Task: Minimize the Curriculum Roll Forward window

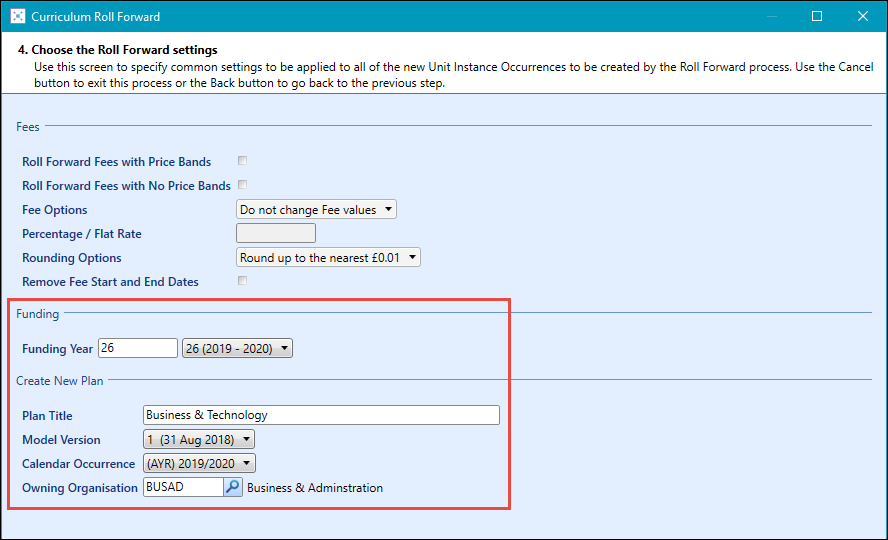Action: pos(770,17)
